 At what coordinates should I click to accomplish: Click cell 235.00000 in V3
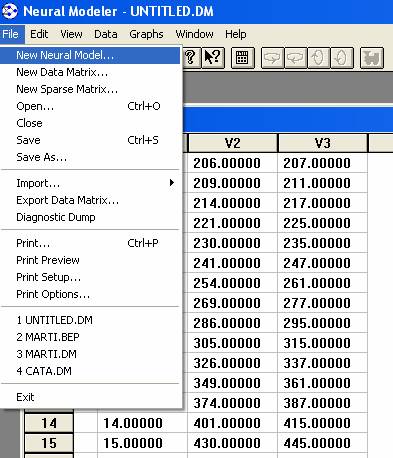[322, 243]
